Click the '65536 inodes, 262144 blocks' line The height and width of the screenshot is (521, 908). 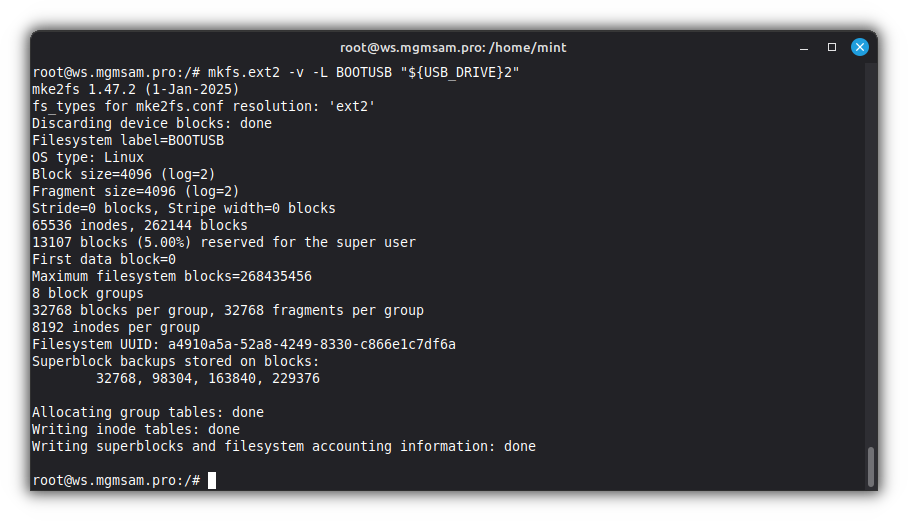pyautogui.click(x=140, y=225)
